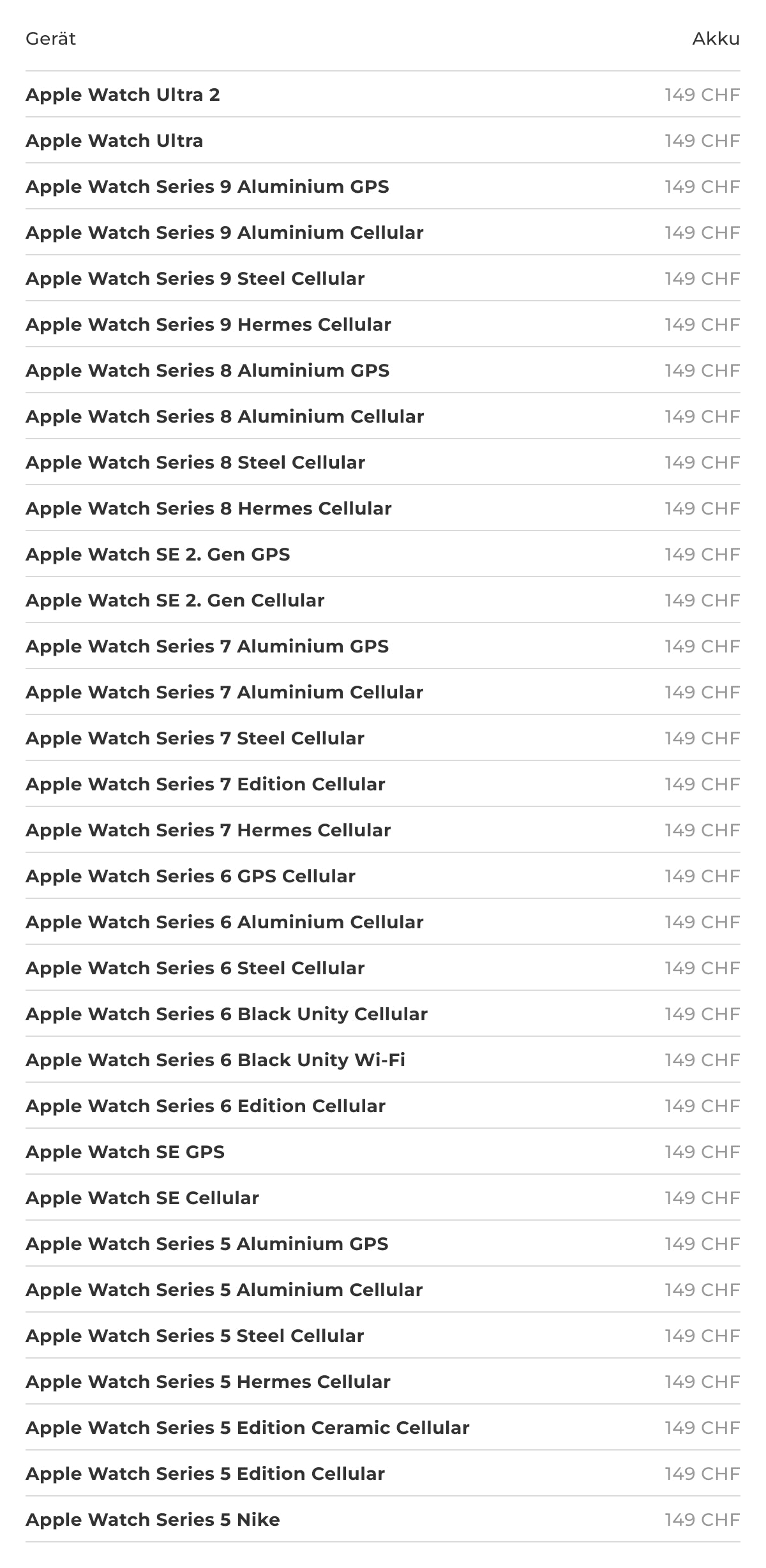The image size is (766, 1568).
Task: Click the Gerät column header
Action: (x=50, y=39)
